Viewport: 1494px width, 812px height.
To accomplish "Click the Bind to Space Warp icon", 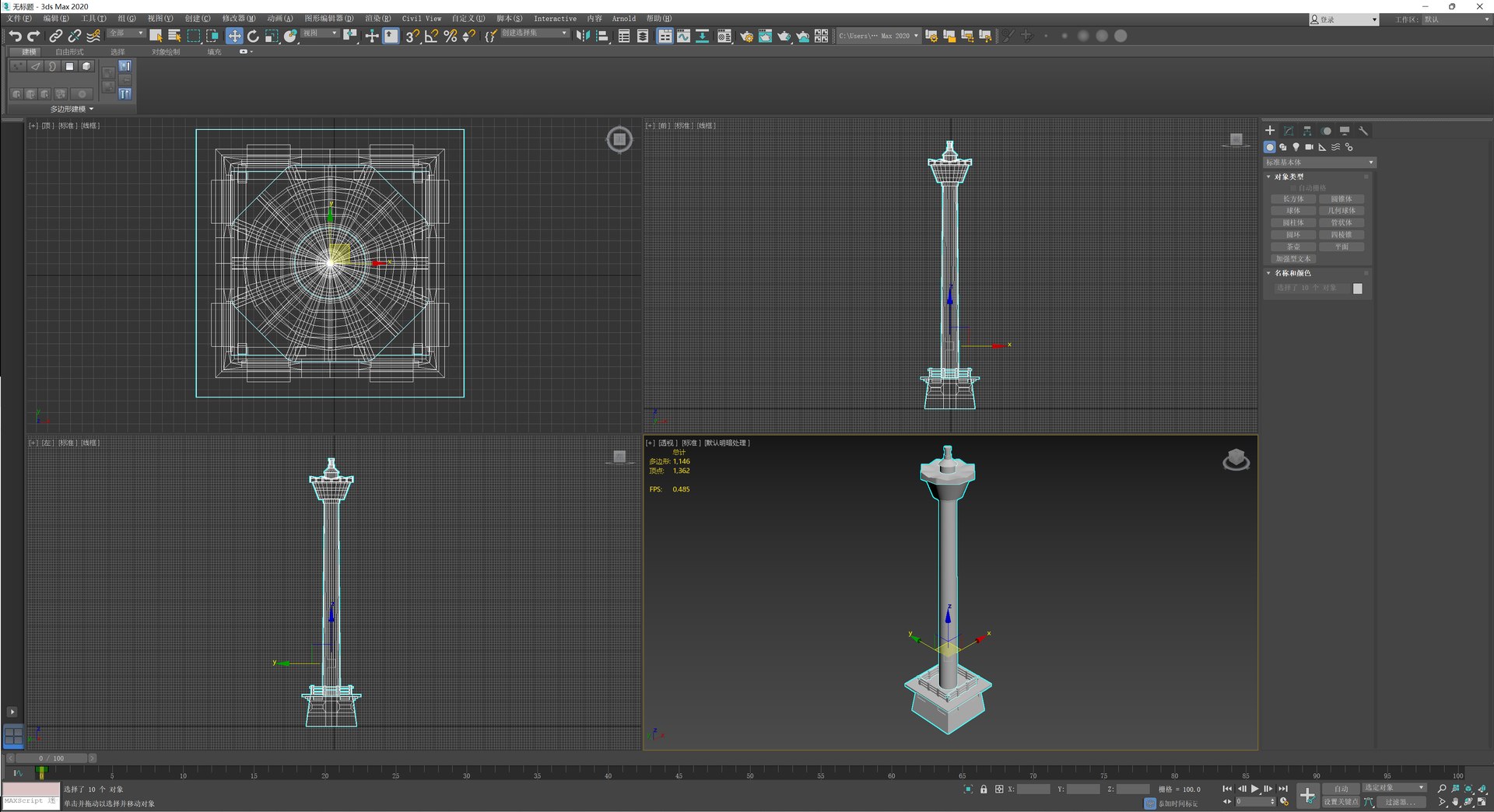I will pyautogui.click(x=93, y=36).
